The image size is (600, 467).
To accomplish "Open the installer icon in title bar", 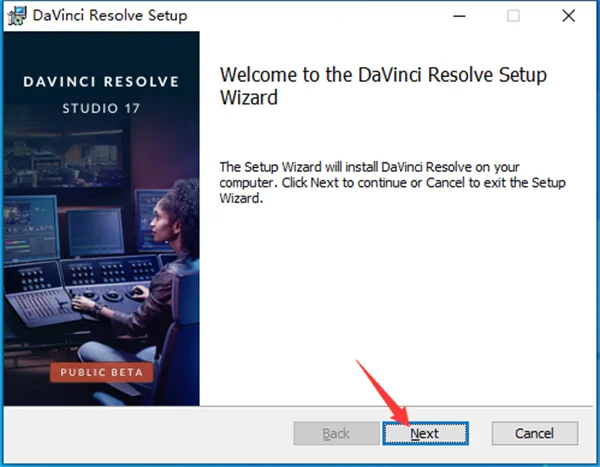I will (x=17, y=16).
